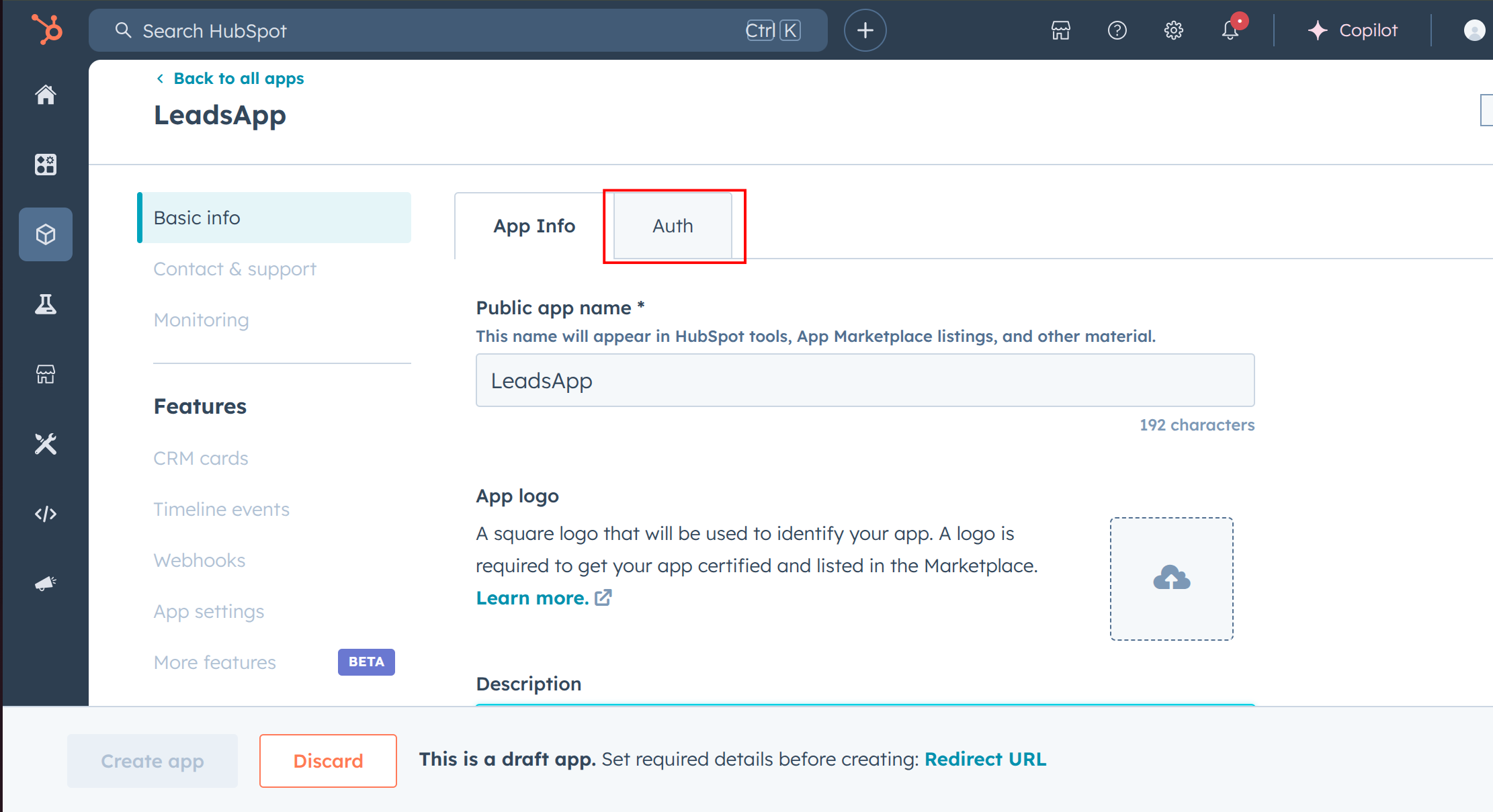This screenshot has height=812, width=1493.
Task: Switch to the Auth tab
Action: pyautogui.click(x=672, y=226)
